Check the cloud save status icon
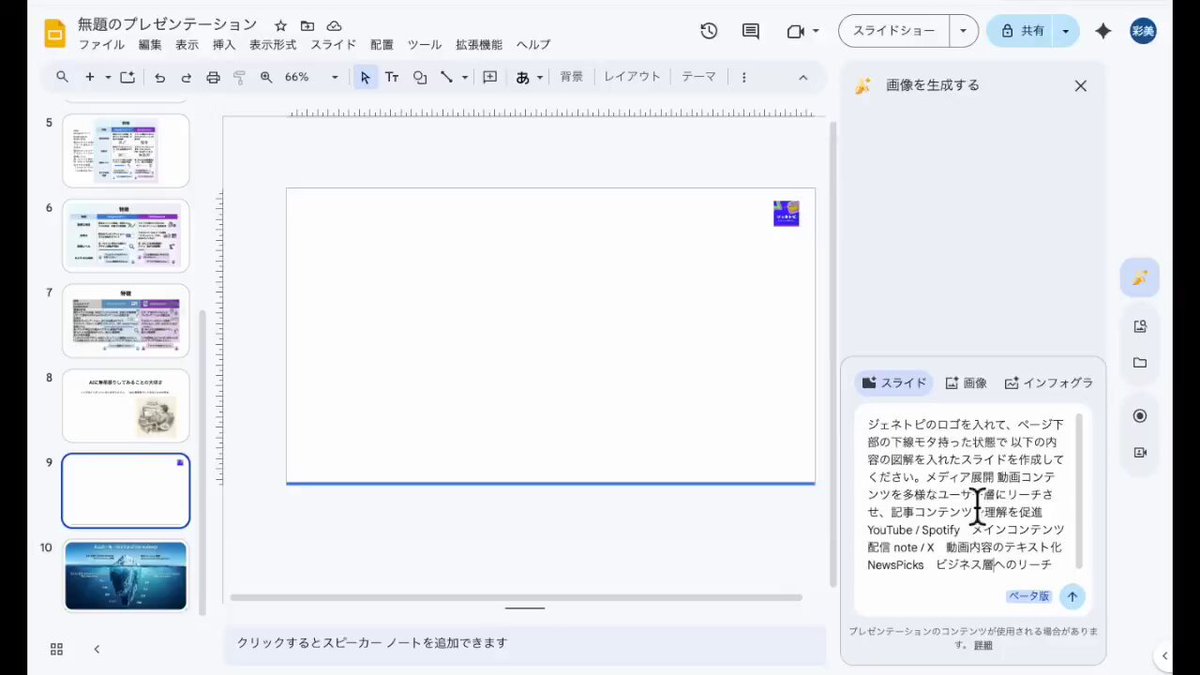 pos(334,25)
